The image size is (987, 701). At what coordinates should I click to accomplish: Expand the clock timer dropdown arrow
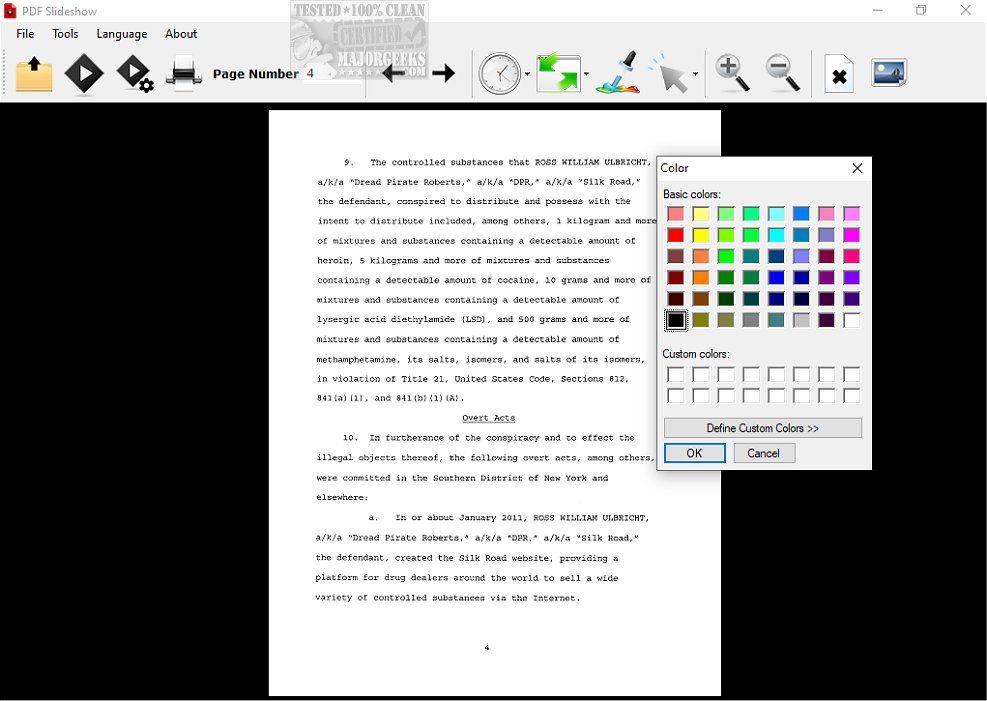(527, 74)
